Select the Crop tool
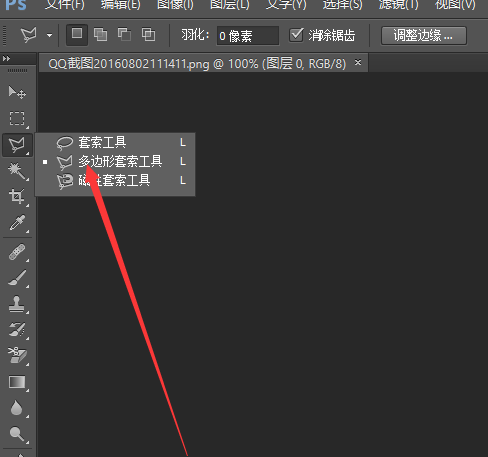The width and height of the screenshot is (488, 457). point(17,197)
